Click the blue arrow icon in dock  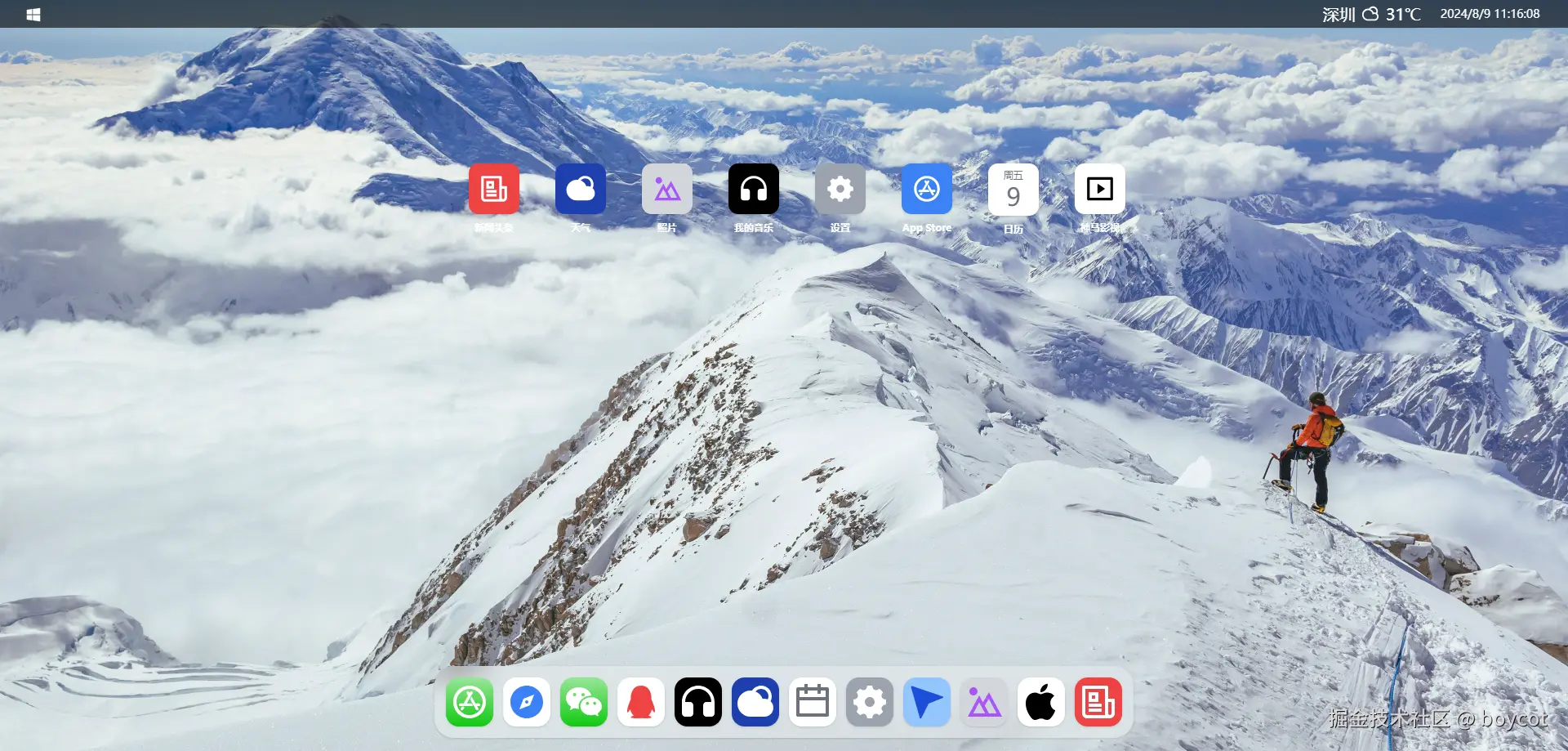point(927,702)
